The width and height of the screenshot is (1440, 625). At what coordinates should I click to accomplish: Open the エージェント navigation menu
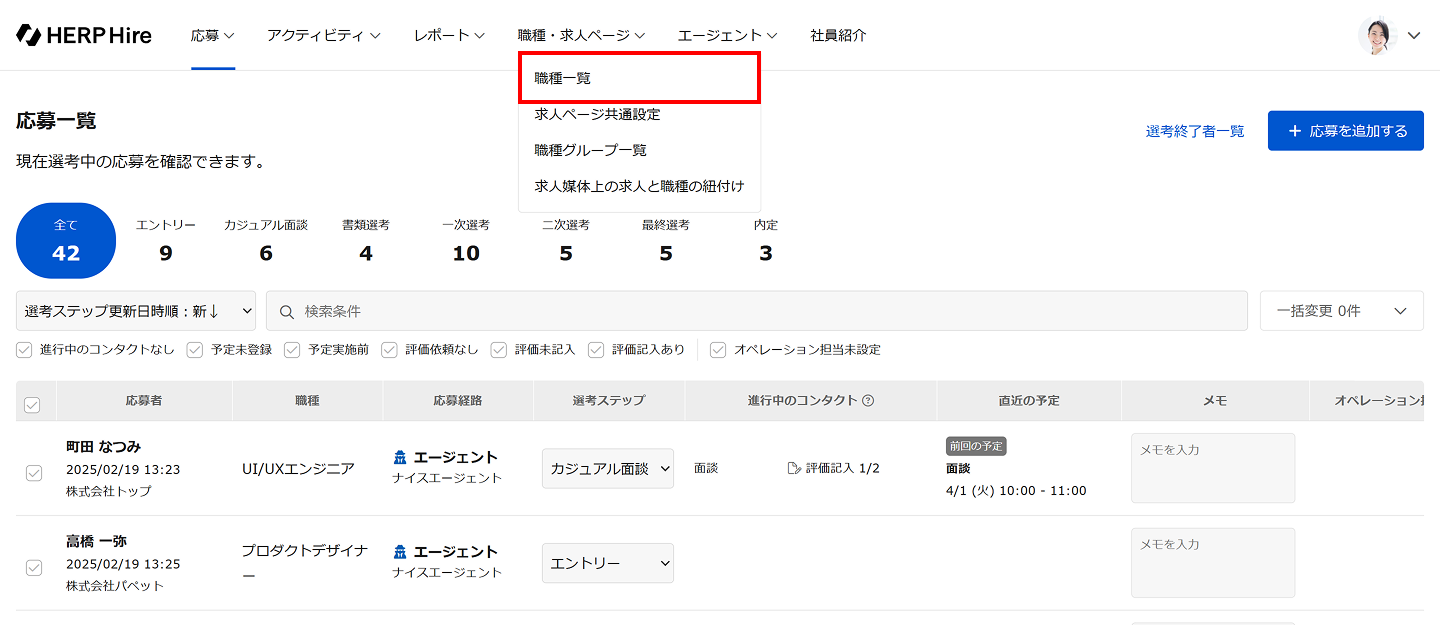[727, 35]
